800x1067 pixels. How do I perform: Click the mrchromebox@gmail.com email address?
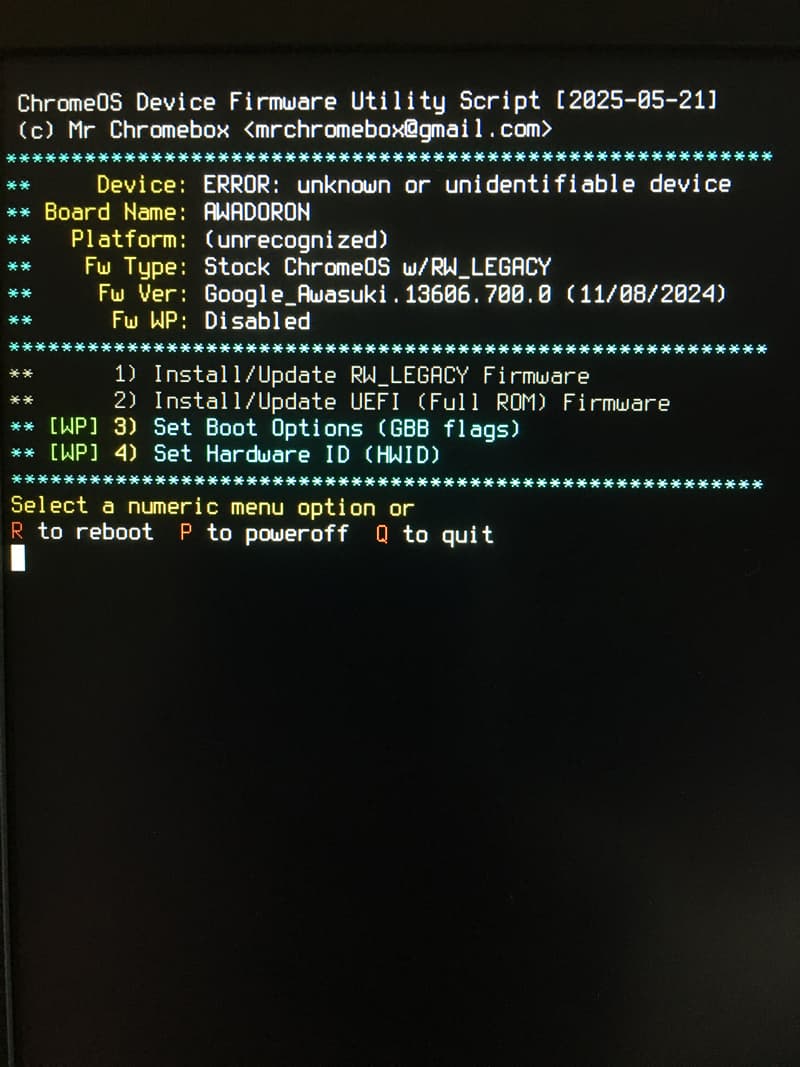click(x=398, y=129)
